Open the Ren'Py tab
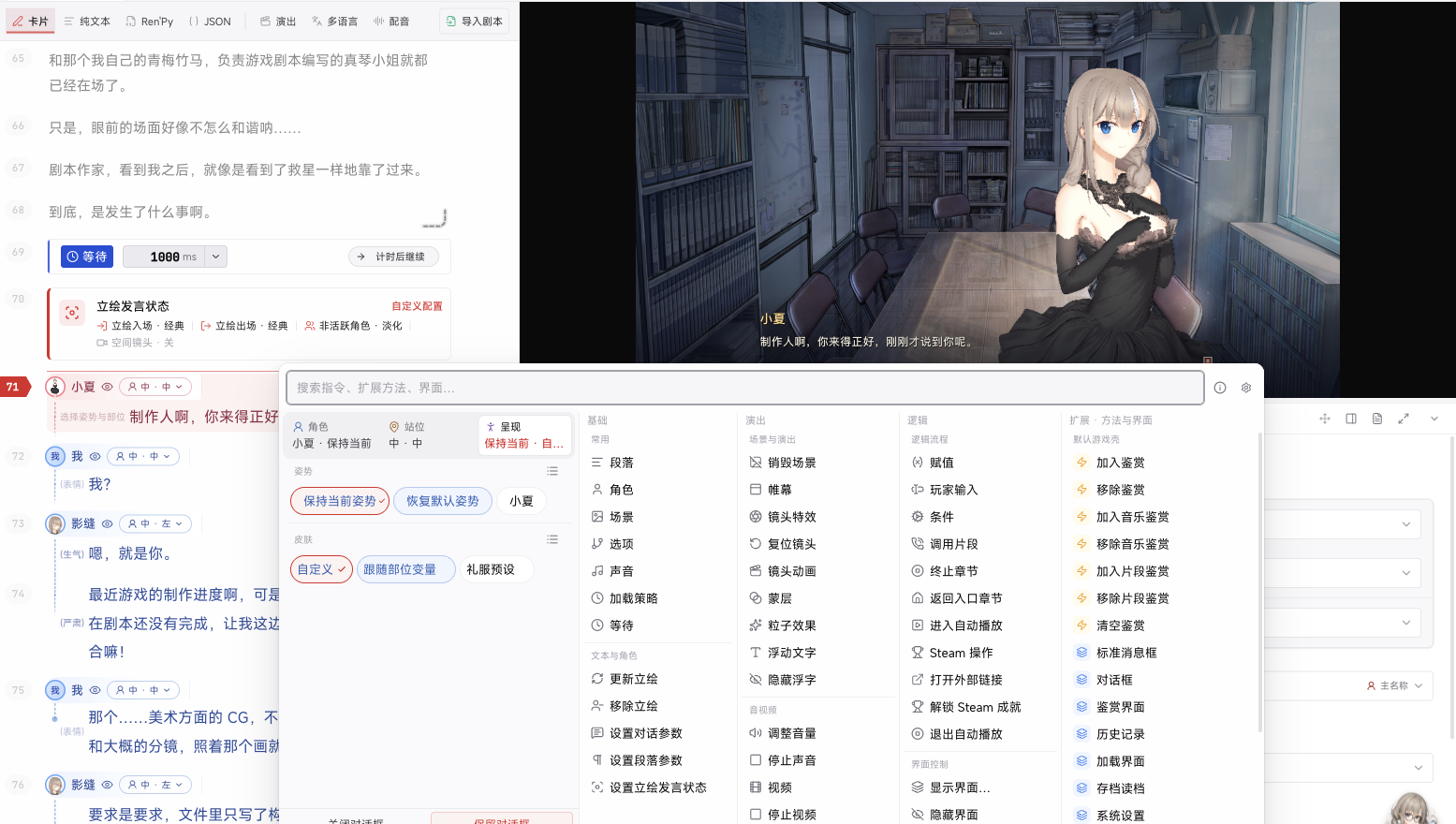 150,21
